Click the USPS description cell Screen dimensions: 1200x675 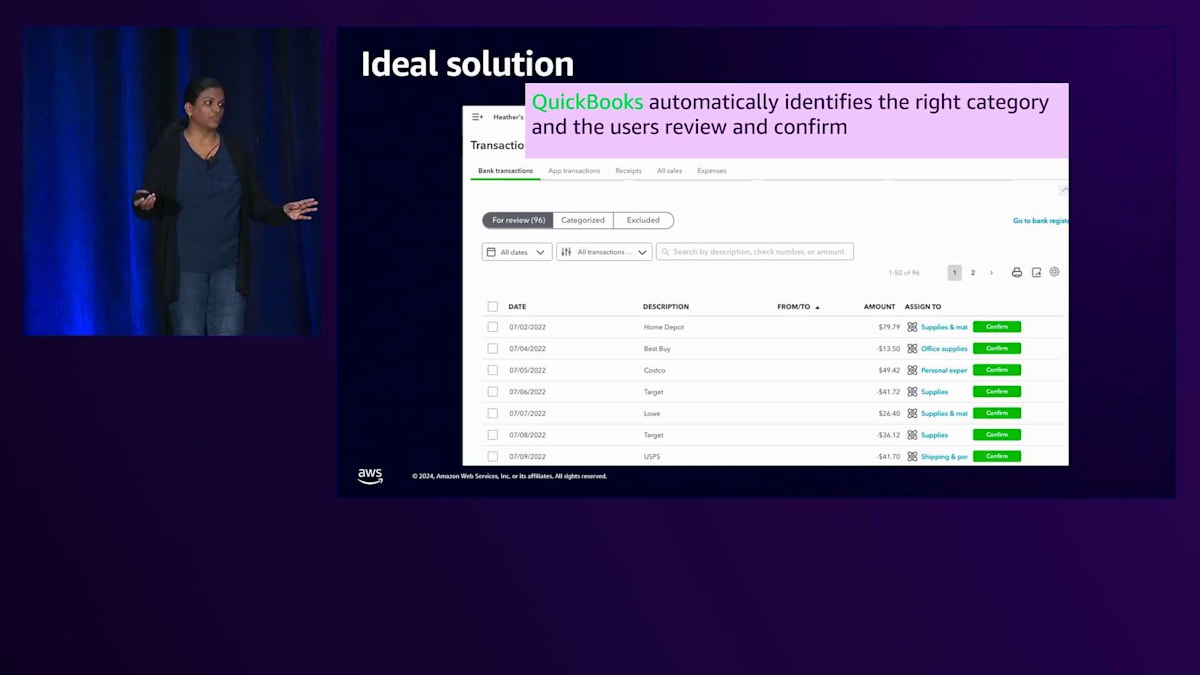pos(652,456)
